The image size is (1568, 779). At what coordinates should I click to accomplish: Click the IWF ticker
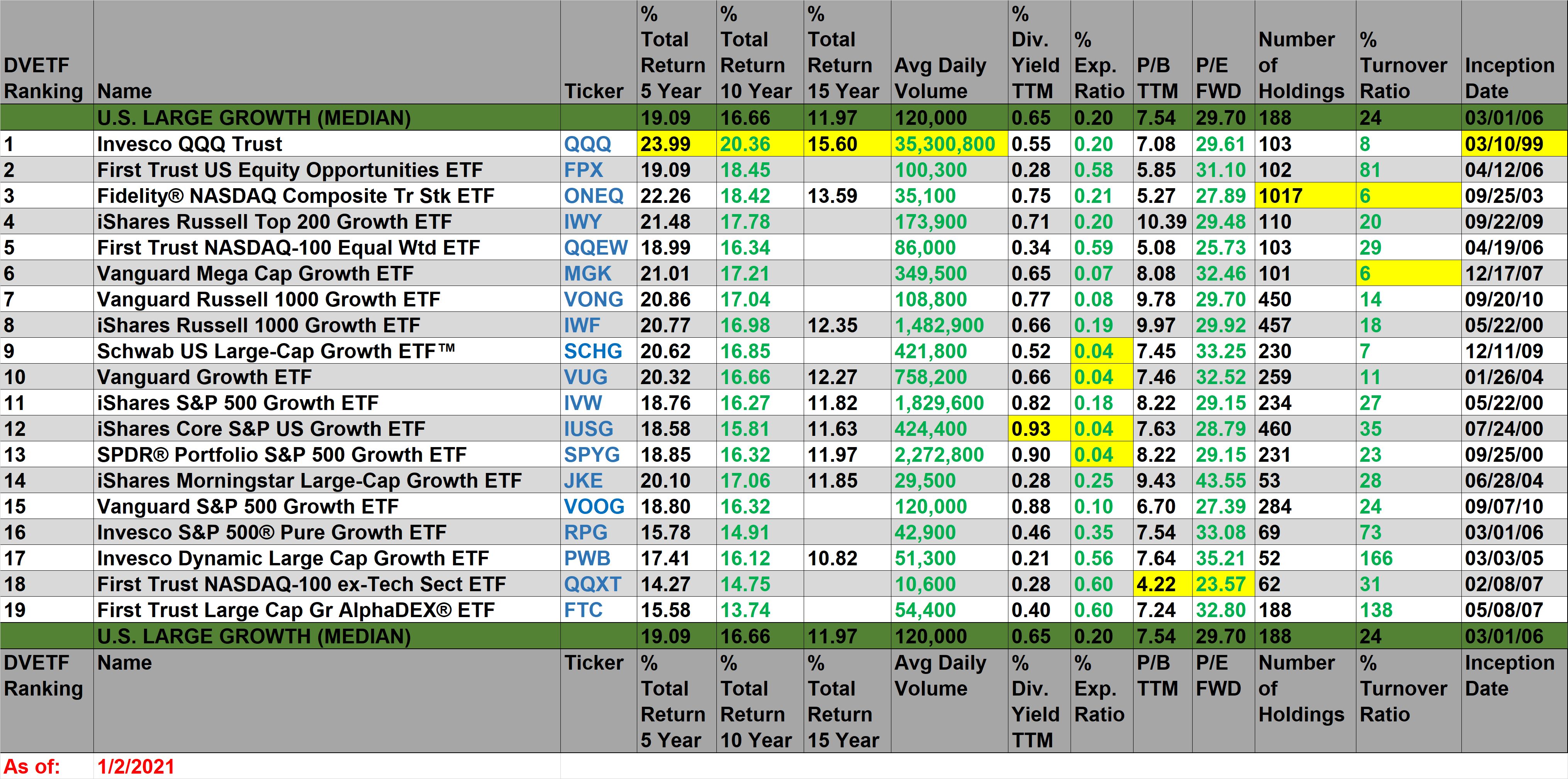[x=582, y=325]
